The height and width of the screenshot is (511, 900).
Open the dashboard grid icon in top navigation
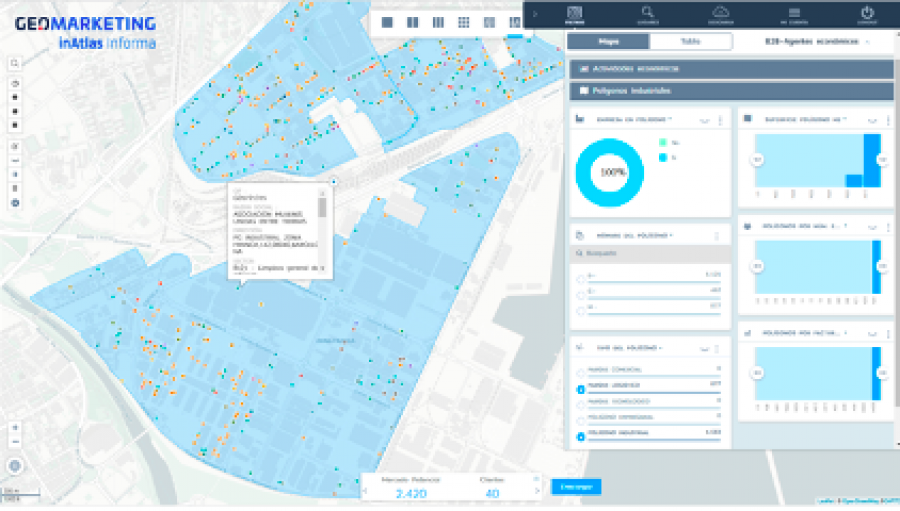[x=575, y=14]
